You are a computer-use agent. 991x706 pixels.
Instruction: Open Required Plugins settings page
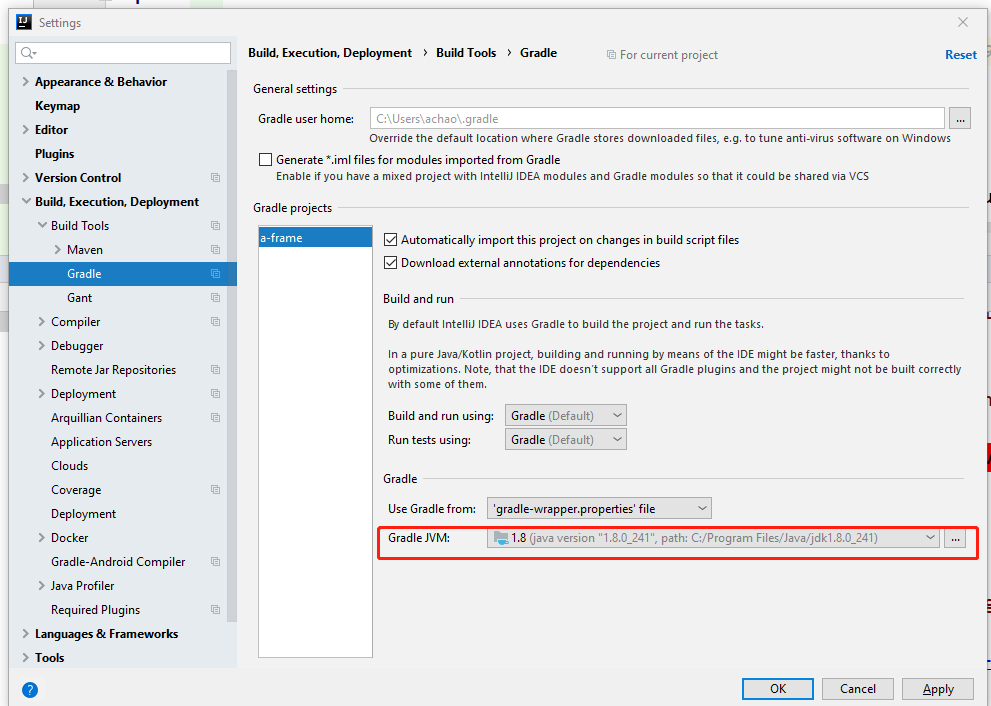pos(95,610)
